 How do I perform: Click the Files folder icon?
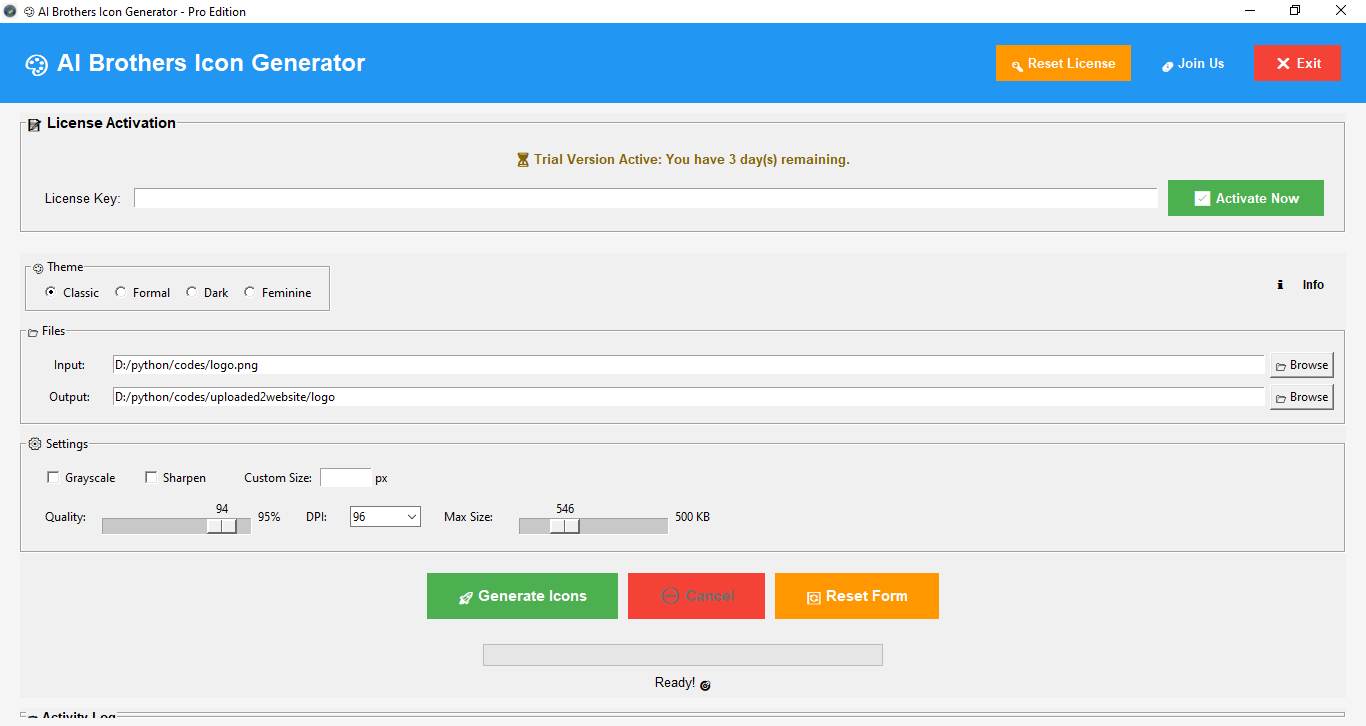[x=33, y=332]
